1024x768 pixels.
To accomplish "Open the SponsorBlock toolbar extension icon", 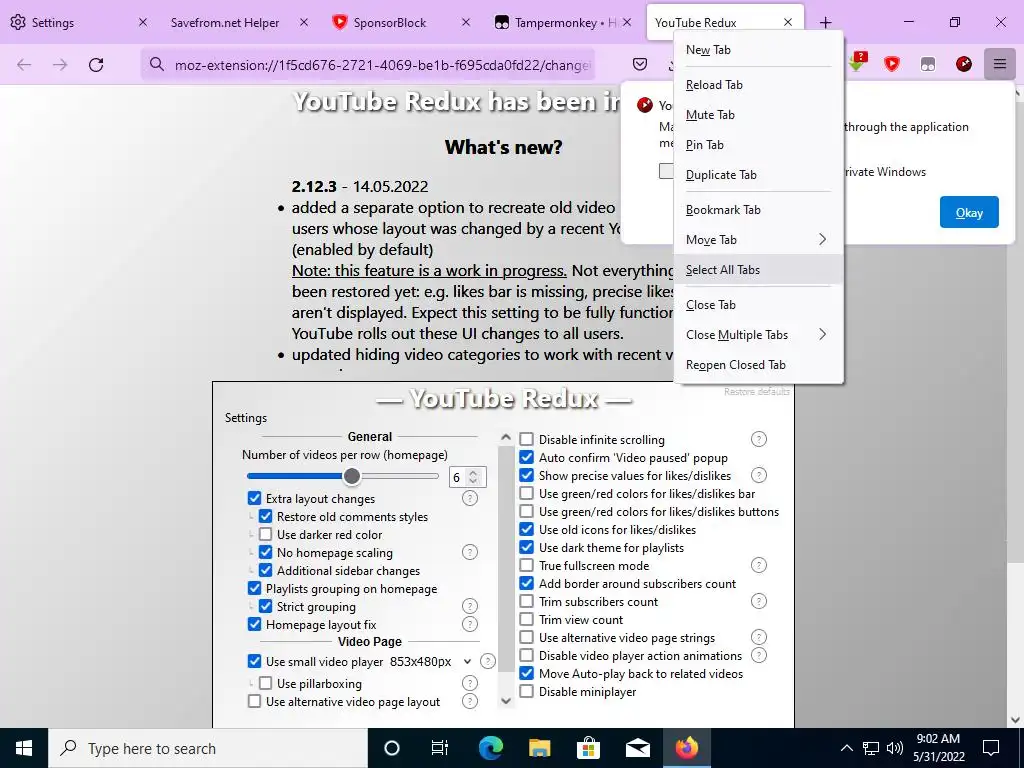I will (892, 64).
